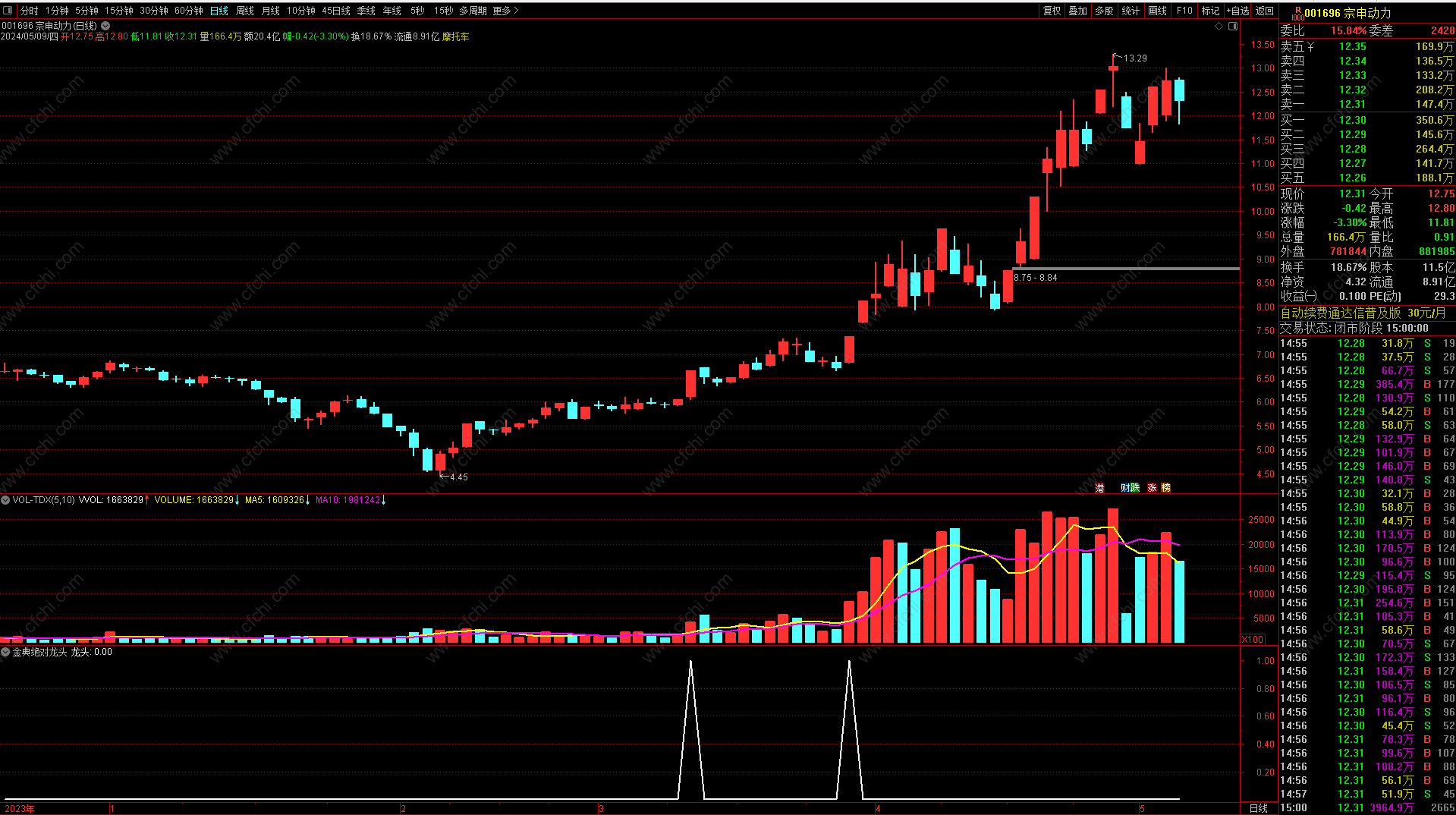Open the 日线 period selector at bottom right
This screenshot has height=815, width=1456.
pos(1258,808)
